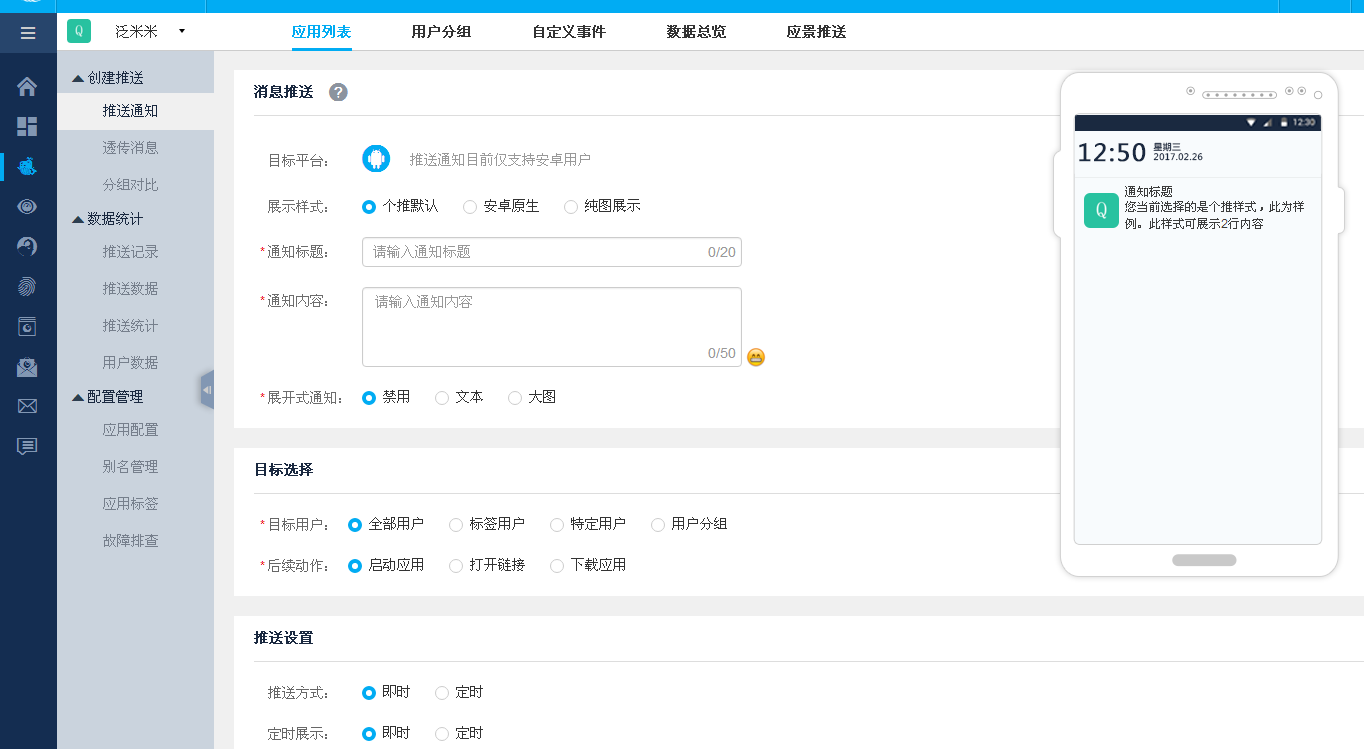Select 安卓原生 display style
The image size is (1364, 749).
(x=470, y=207)
